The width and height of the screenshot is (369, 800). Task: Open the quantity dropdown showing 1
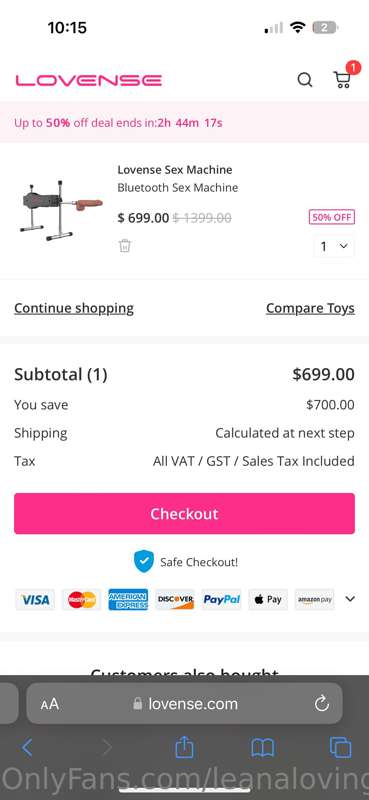pyautogui.click(x=334, y=246)
